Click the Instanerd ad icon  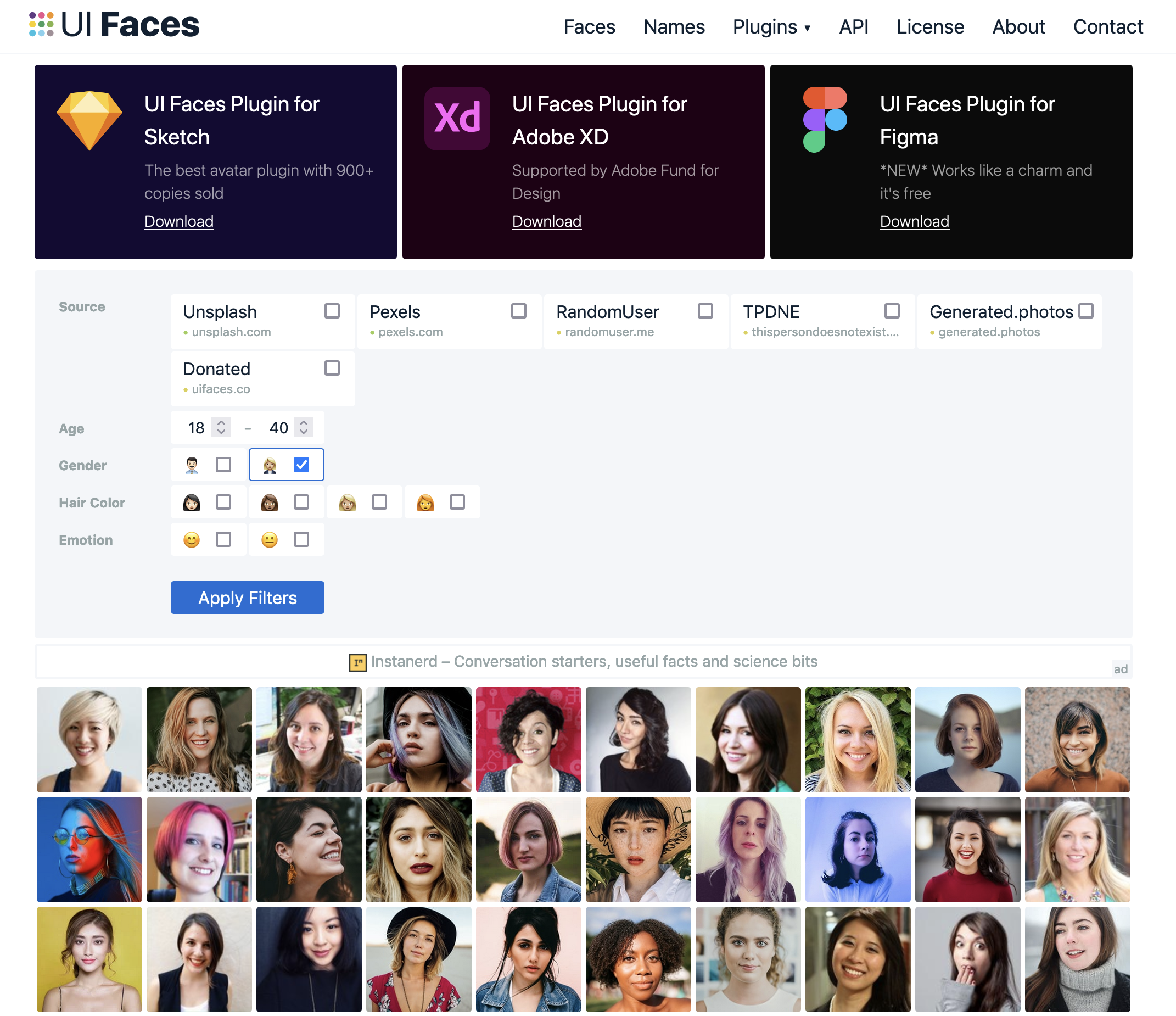coord(357,662)
